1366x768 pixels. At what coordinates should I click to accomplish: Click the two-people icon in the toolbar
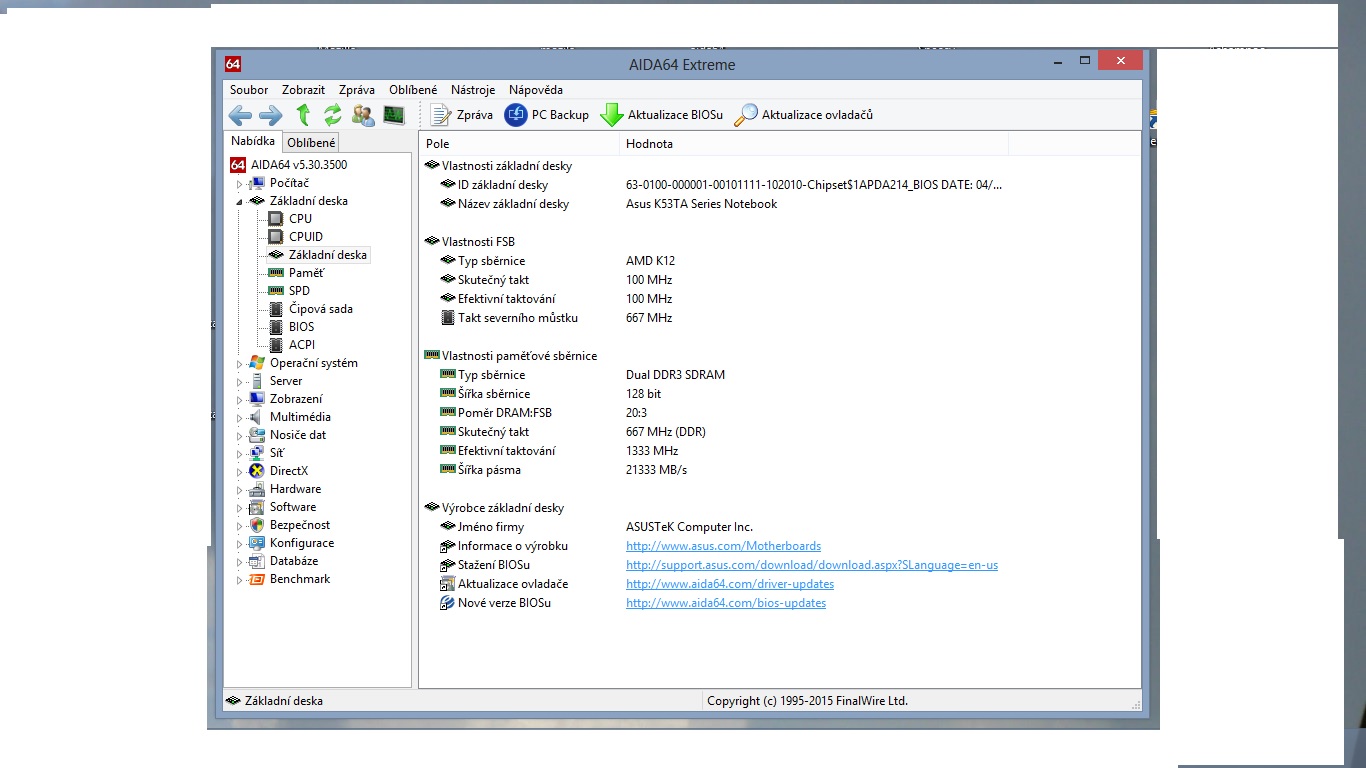tap(363, 115)
